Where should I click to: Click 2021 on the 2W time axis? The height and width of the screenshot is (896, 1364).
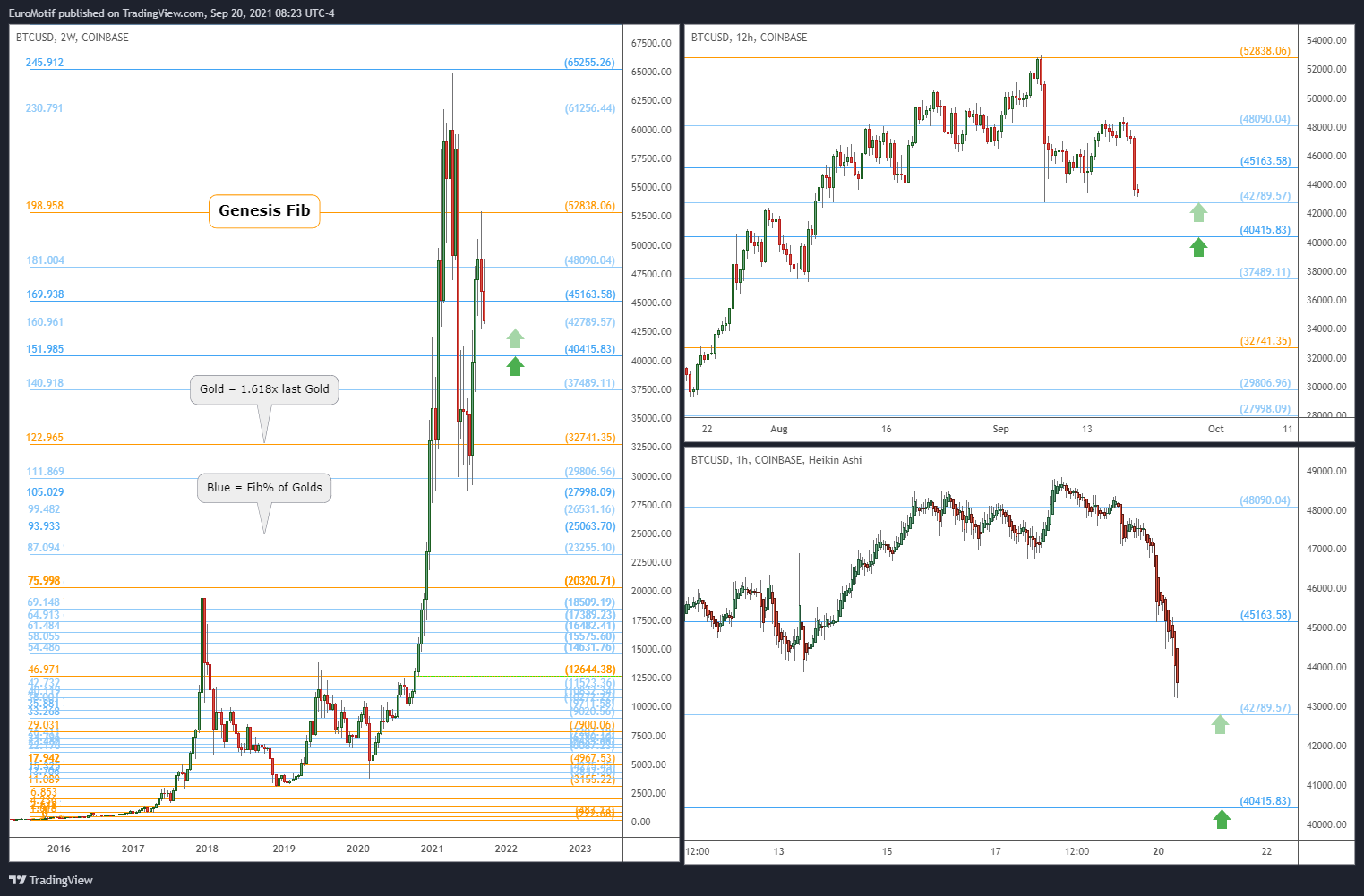coord(432,849)
